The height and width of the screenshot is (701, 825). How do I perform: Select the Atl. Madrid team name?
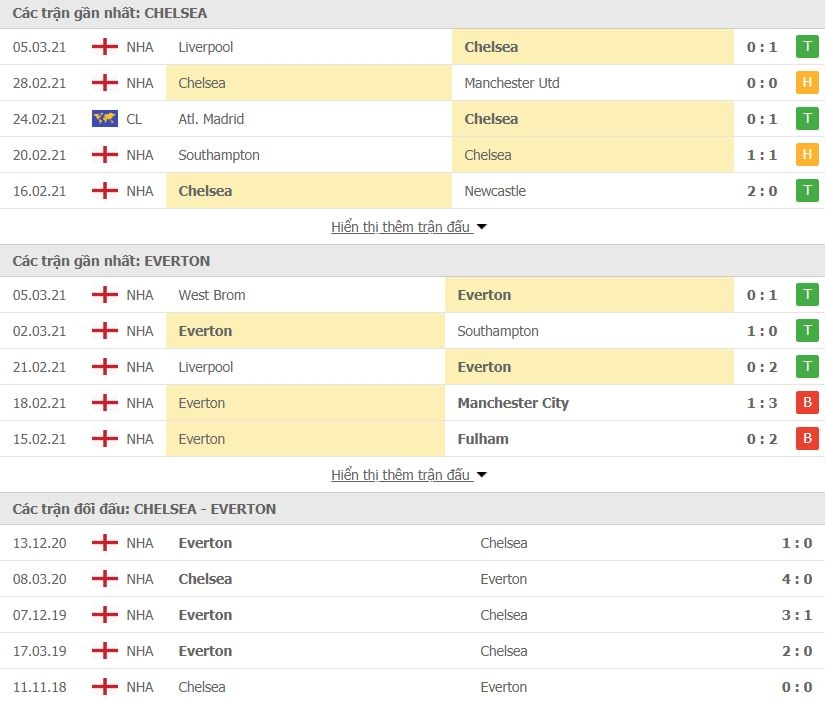click(x=211, y=119)
